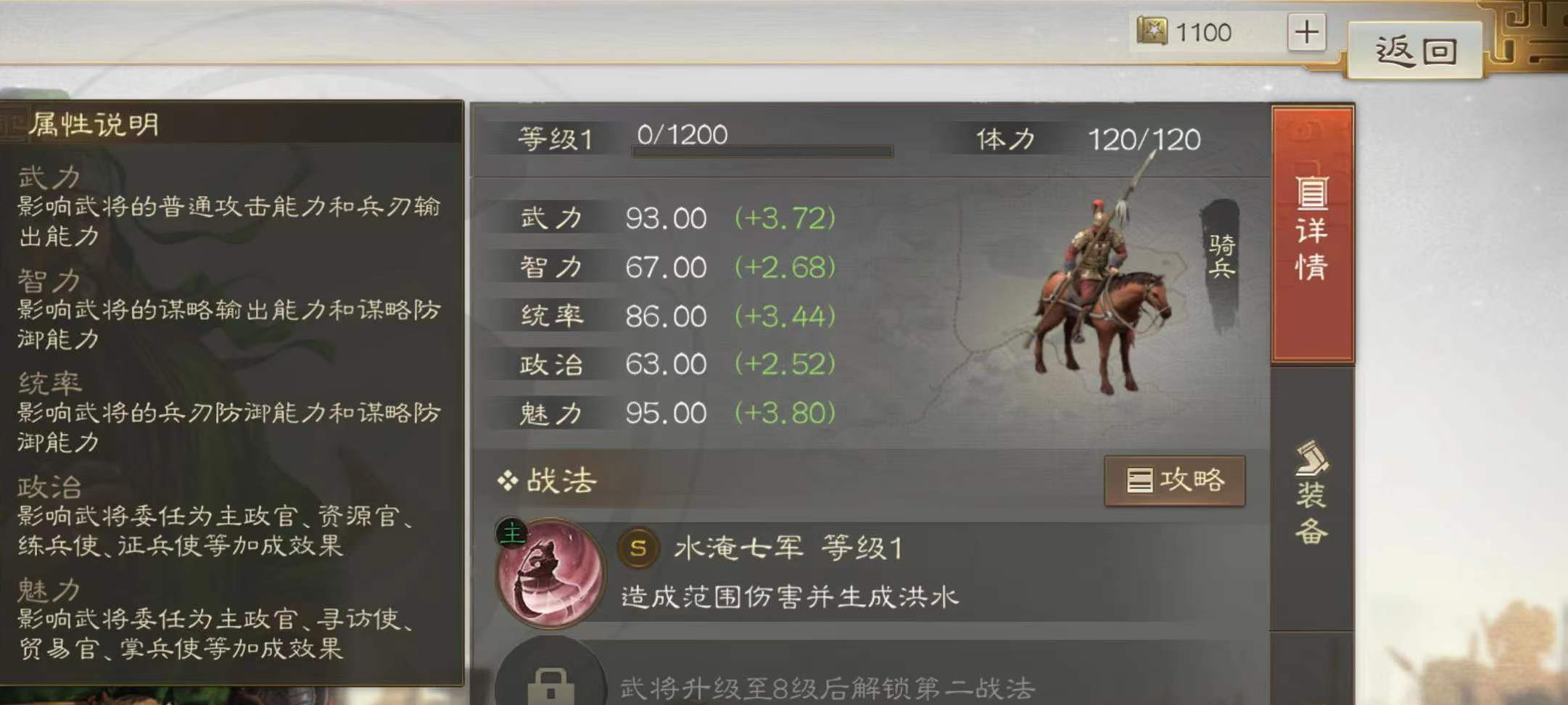This screenshot has width=1568, height=705.
Task: Select the 政治 attribute row
Action: point(664,364)
